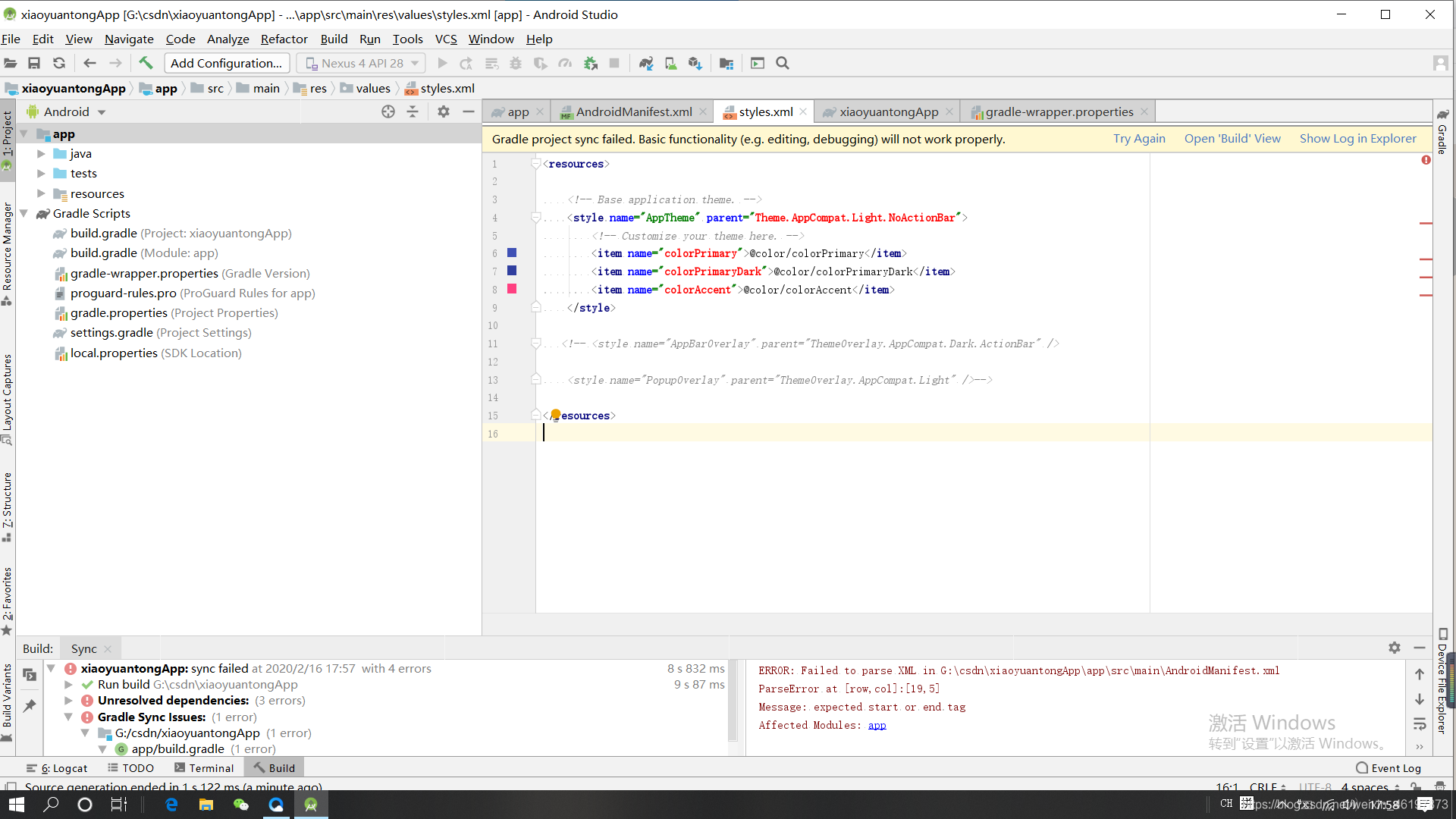This screenshot has width=1456, height=819.
Task: Collapse code fold marker on style line
Action: pyautogui.click(x=536, y=218)
